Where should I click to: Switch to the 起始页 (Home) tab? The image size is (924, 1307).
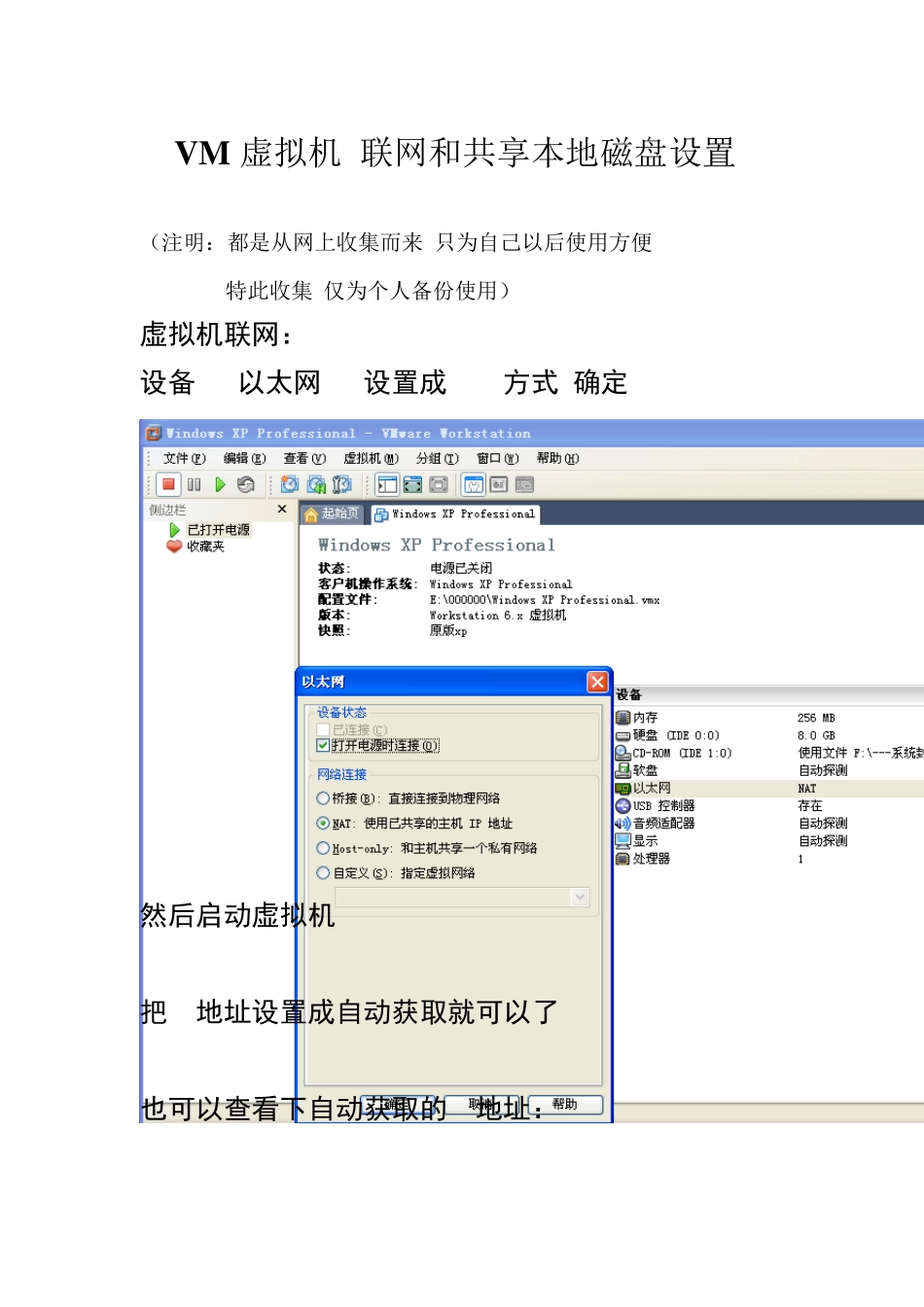332,513
